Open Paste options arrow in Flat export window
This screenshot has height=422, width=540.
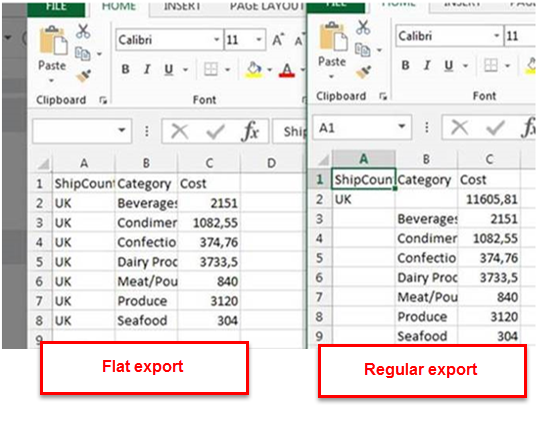[x=51, y=81]
